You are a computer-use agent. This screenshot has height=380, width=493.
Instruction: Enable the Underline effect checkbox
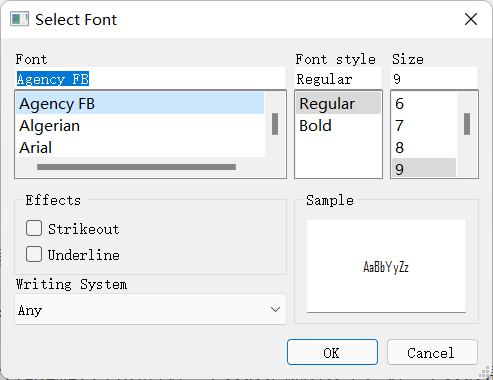[x=34, y=254]
